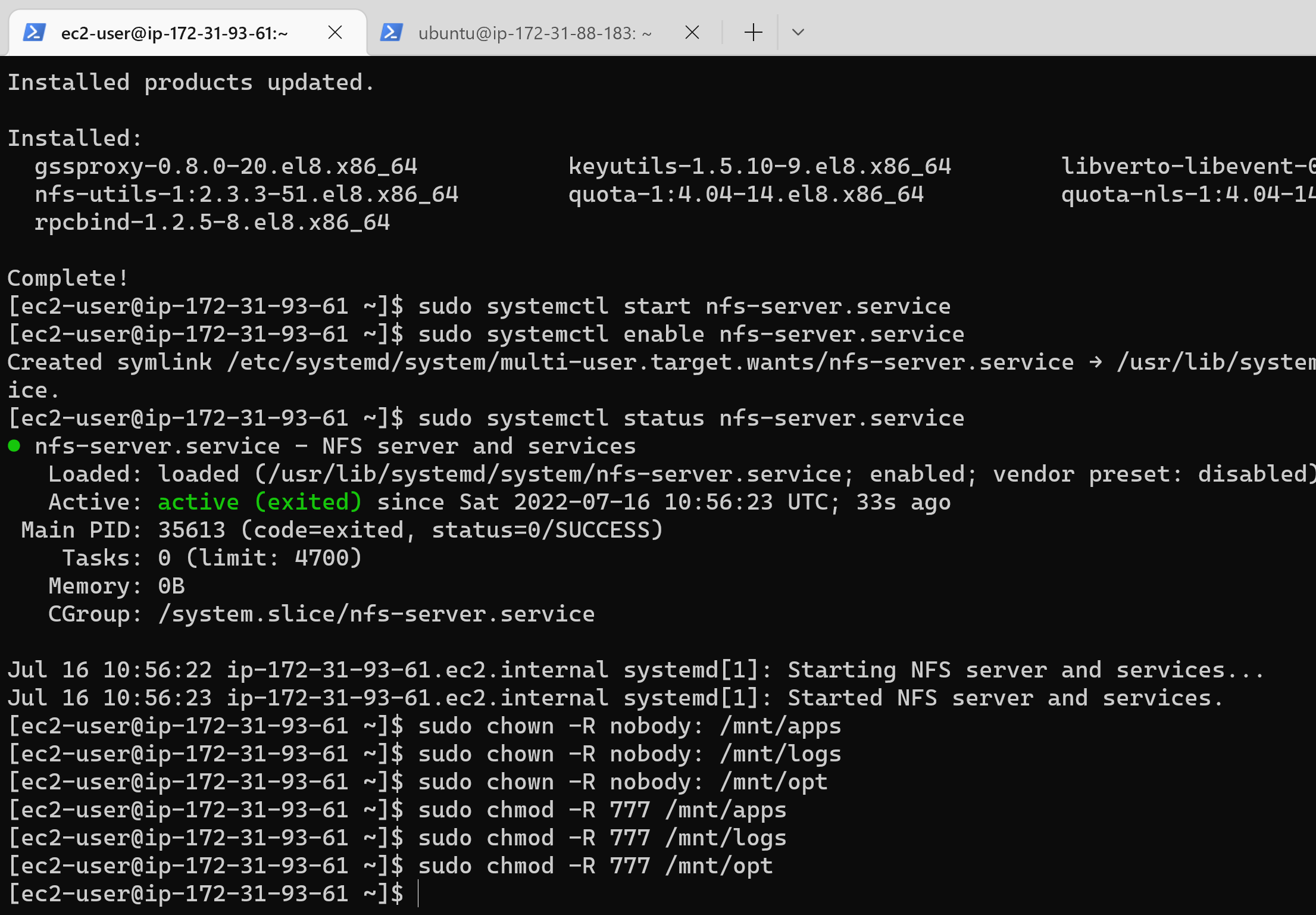Image resolution: width=1316 pixels, height=915 pixels.
Task: Select the ec2-user@ip-172-31-93-61 tab
Action: [174, 33]
